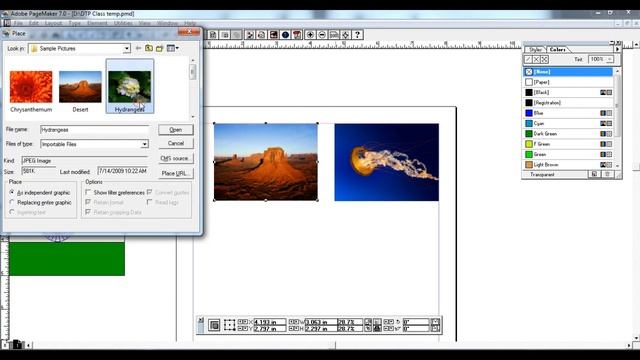
Task: Click the Fit in Window toolbar icon
Action: click(x=346, y=35)
